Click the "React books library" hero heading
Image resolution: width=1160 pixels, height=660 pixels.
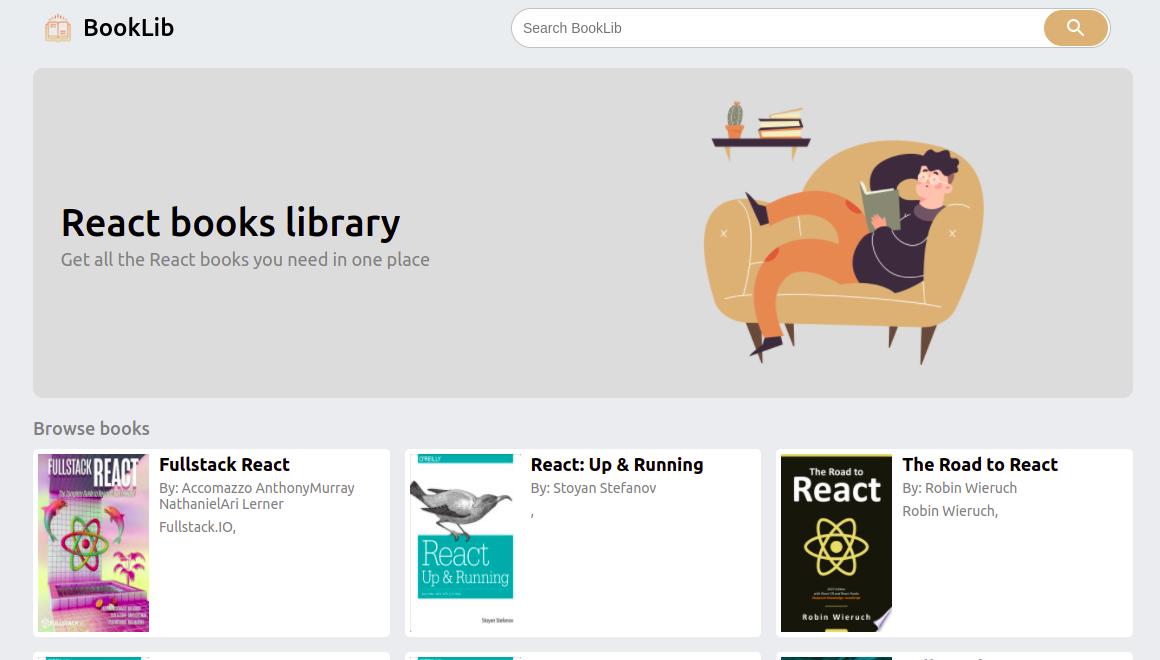(230, 223)
